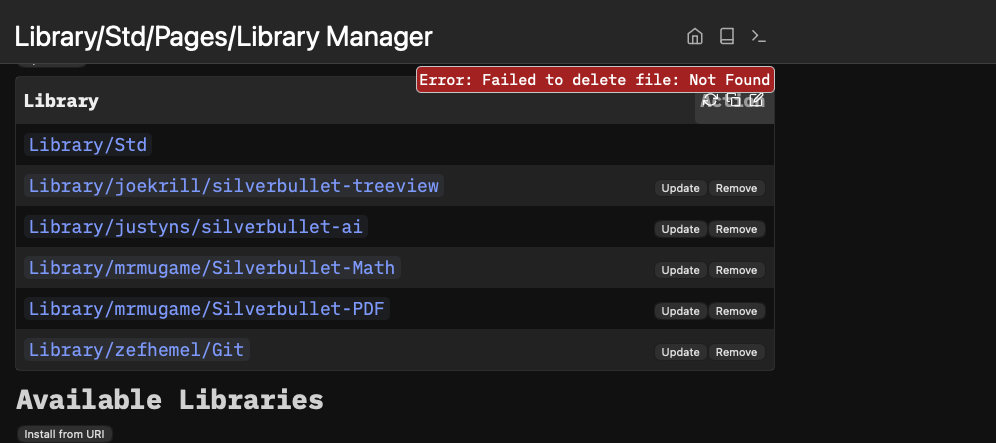The height and width of the screenshot is (443, 996).
Task: Update the zefhemel/Git library
Action: coord(681,352)
